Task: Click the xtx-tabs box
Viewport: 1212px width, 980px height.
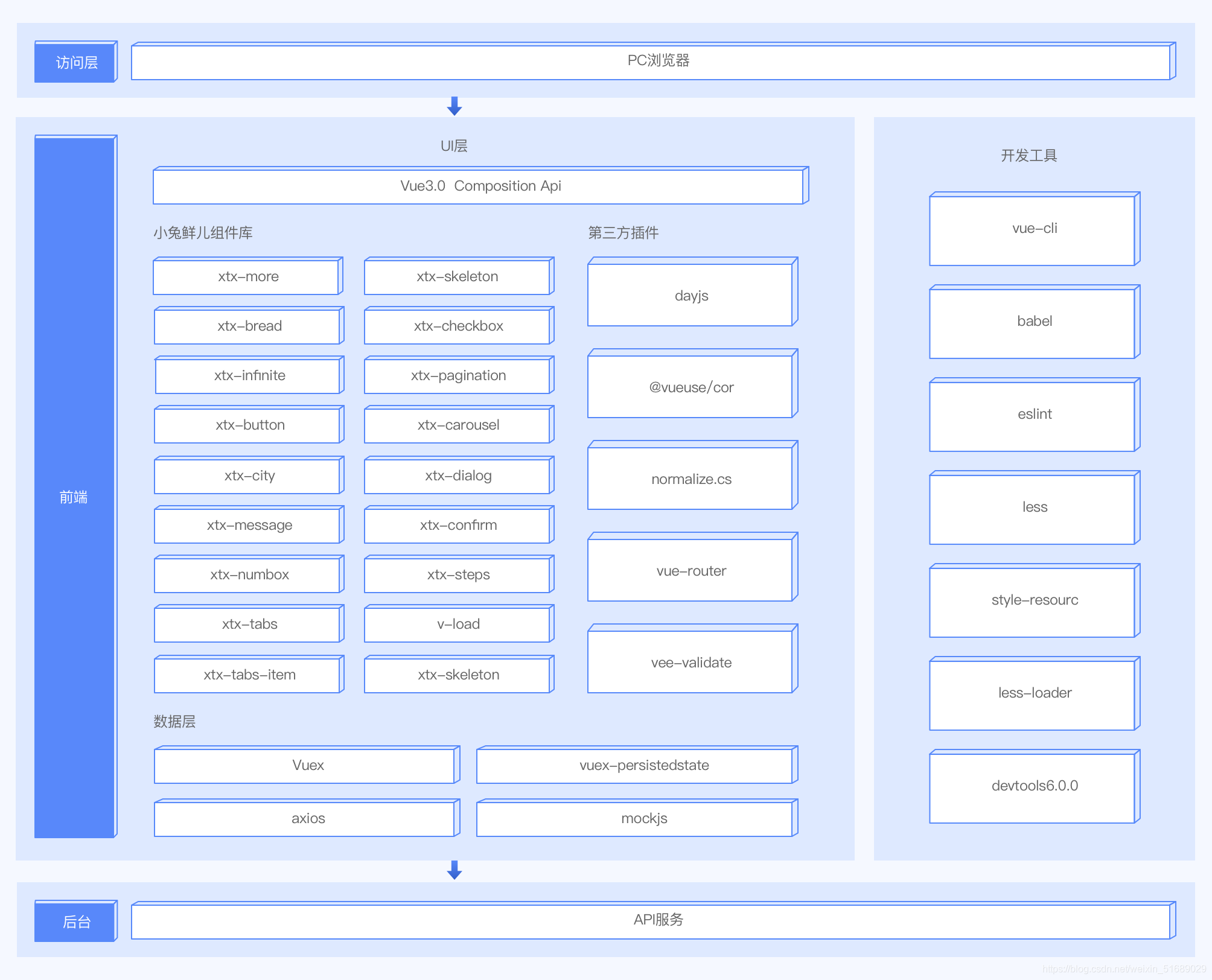Action: (249, 623)
